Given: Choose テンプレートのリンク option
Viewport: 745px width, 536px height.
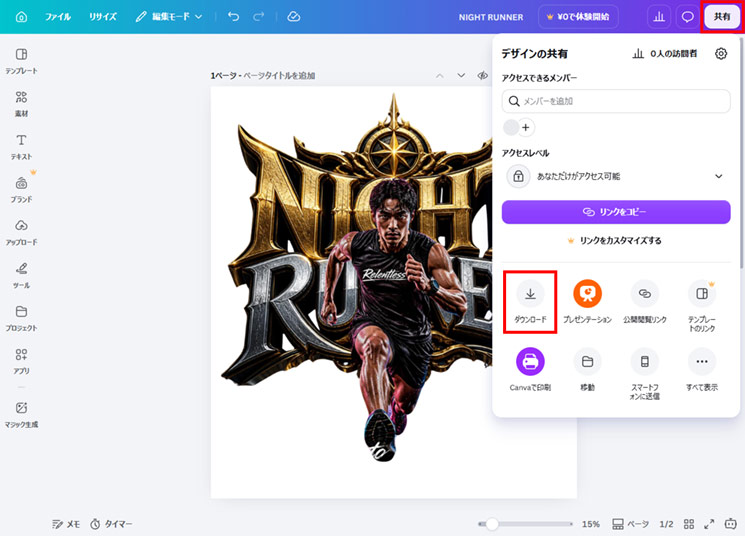Looking at the screenshot, I should [x=702, y=306].
